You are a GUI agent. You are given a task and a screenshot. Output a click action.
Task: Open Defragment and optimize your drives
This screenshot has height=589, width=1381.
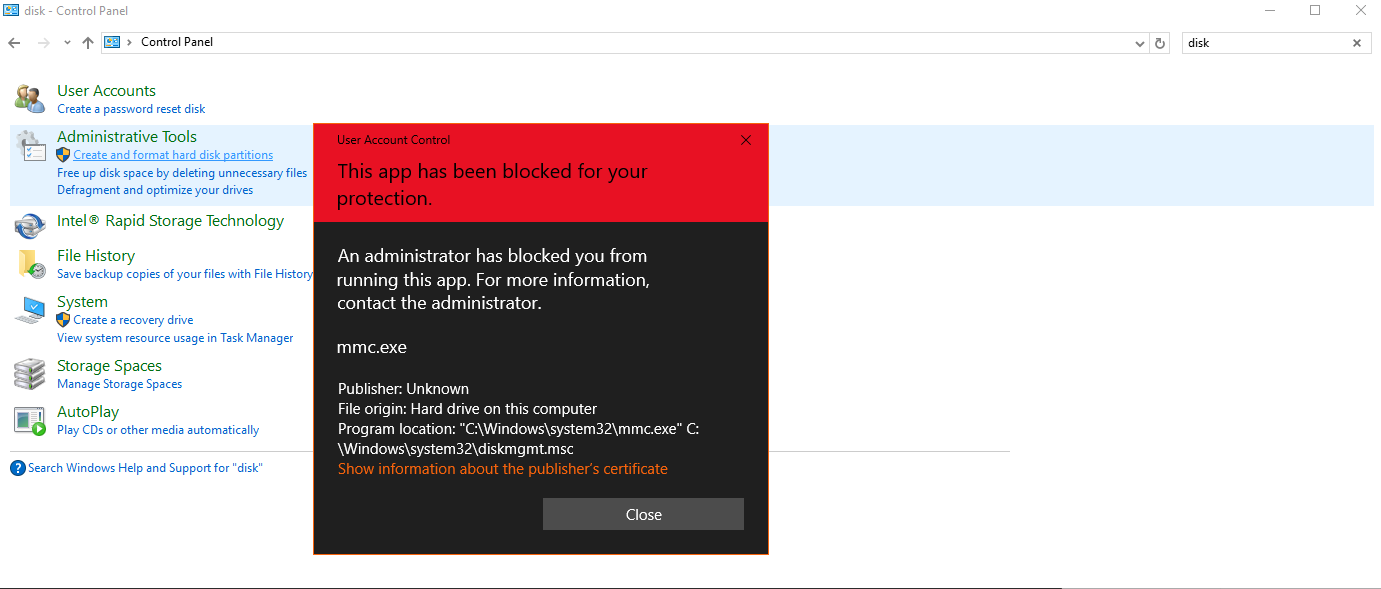point(155,190)
